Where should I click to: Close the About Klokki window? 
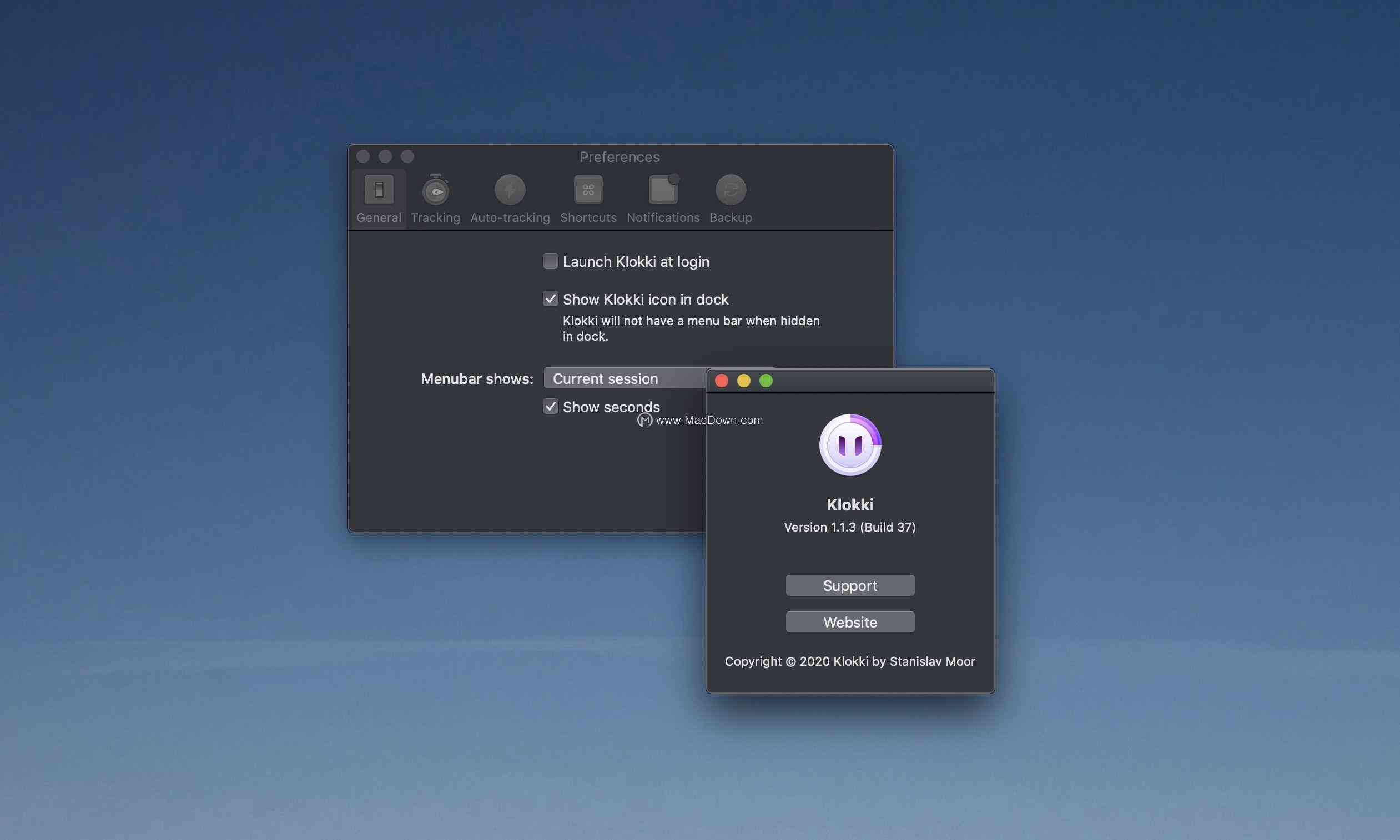[722, 381]
